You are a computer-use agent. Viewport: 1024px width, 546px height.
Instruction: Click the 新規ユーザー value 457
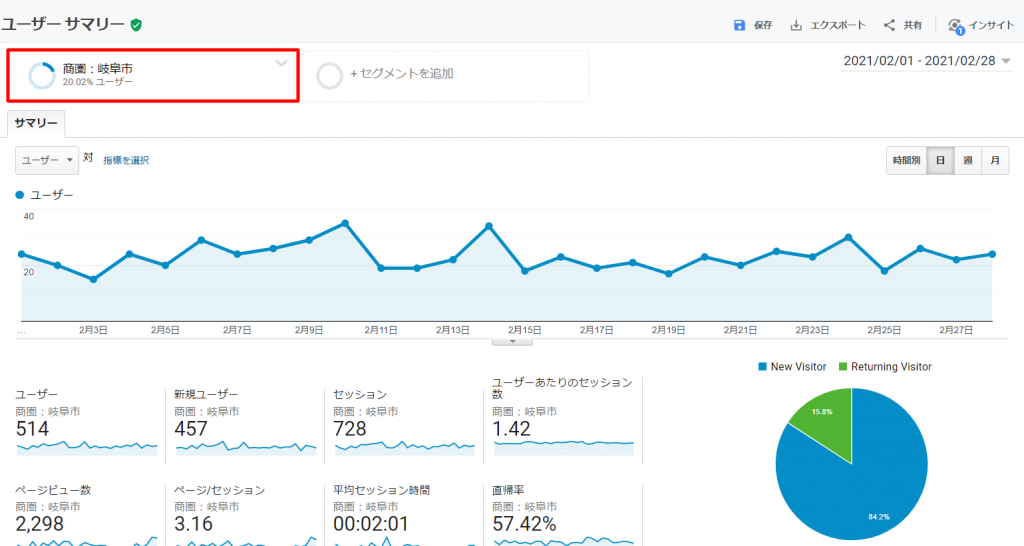191,429
